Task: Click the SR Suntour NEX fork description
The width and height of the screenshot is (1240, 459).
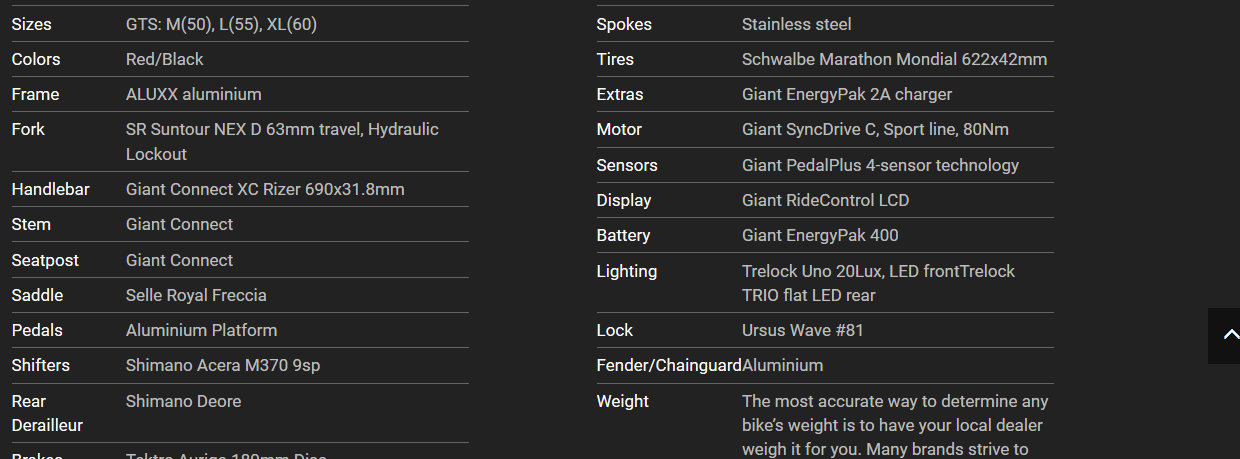Action: tap(282, 141)
